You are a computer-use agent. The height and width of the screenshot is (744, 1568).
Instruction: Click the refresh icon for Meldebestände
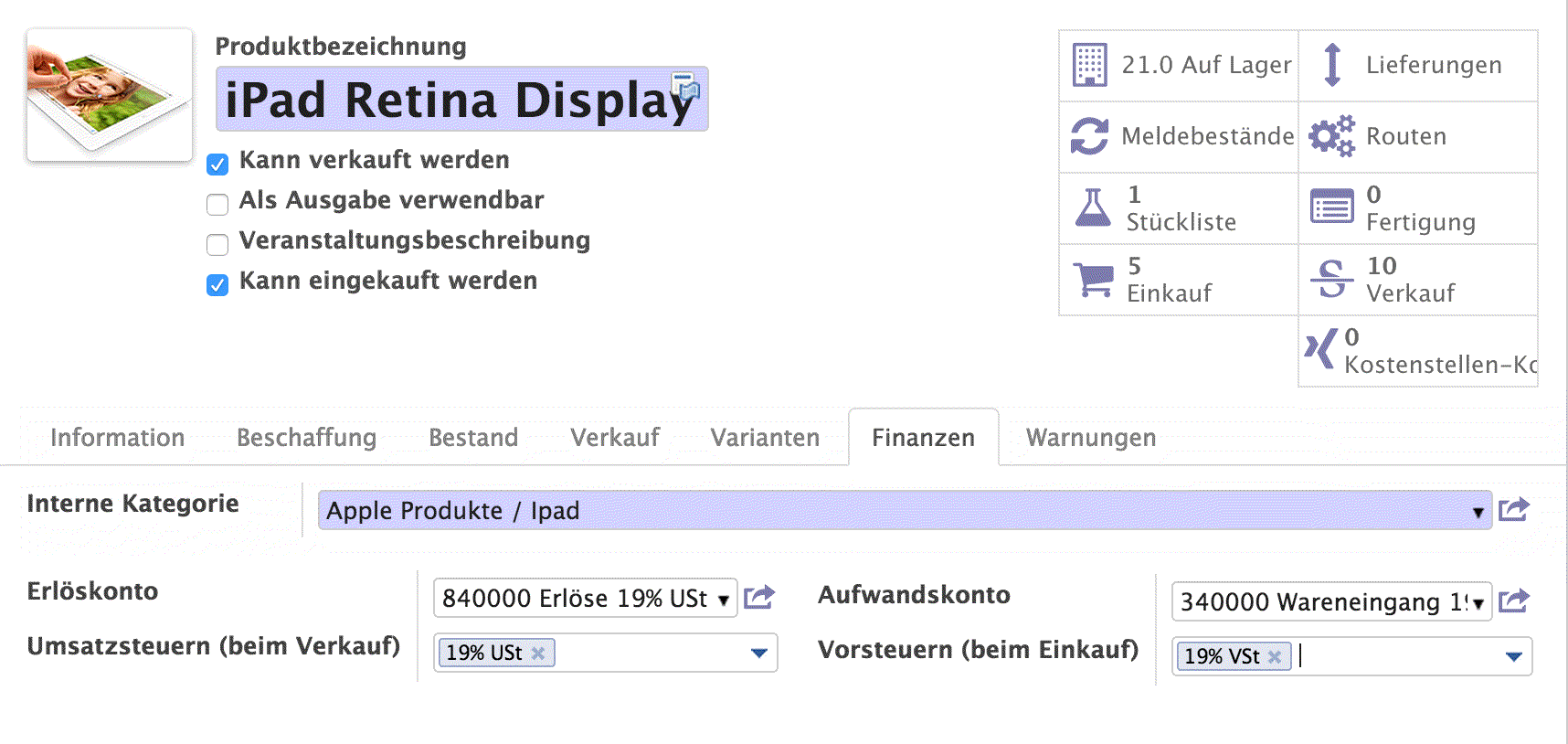(1089, 136)
